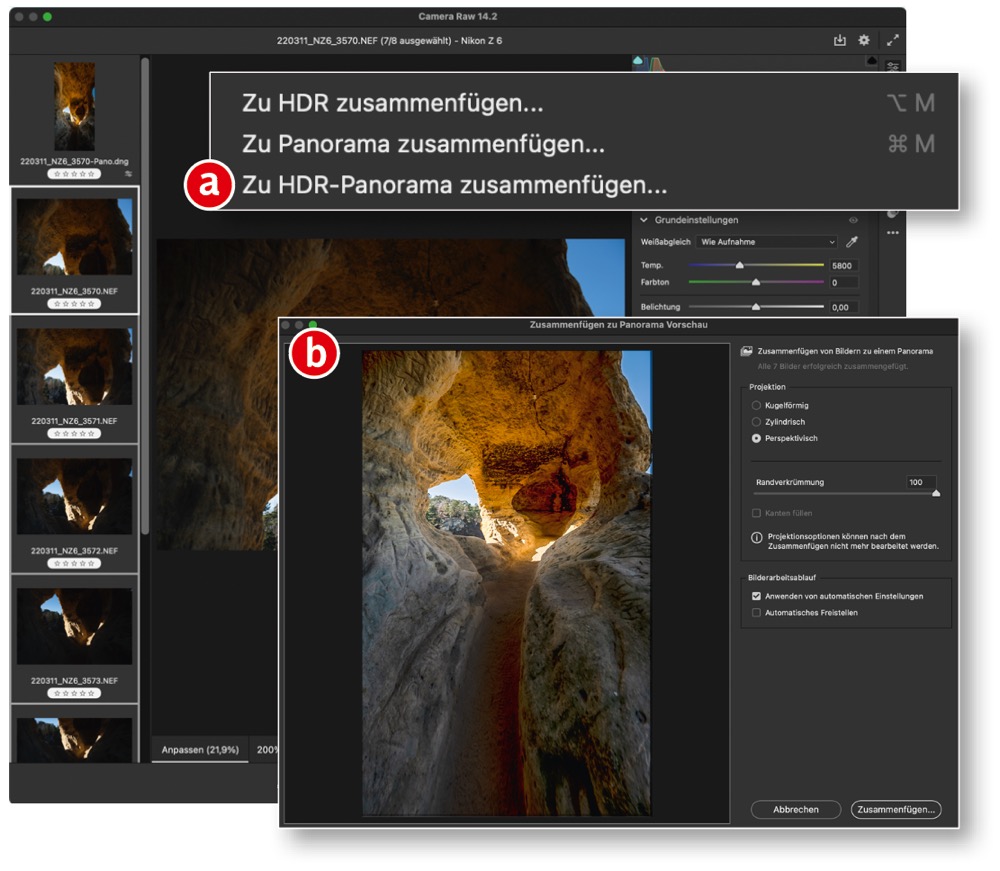Click the Randverkrümmung slider handle
The image size is (1000, 871).
pyautogui.click(x=936, y=492)
